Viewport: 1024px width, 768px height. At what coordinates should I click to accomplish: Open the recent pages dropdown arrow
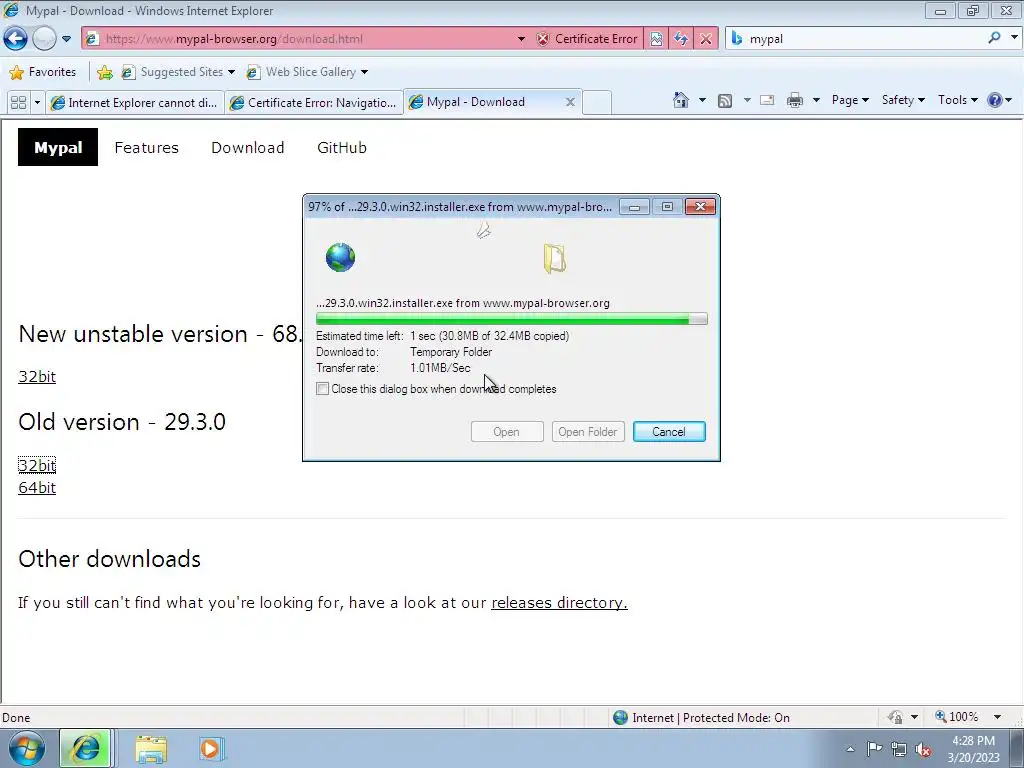tap(66, 39)
